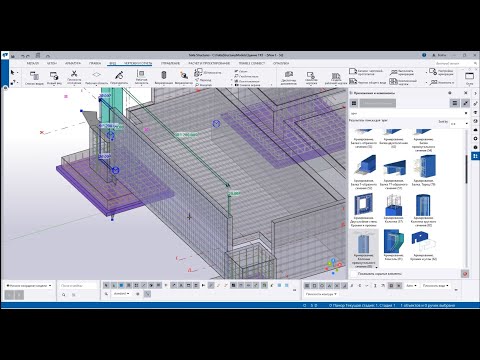Open the Плоскость вида dropdown

point(435,286)
